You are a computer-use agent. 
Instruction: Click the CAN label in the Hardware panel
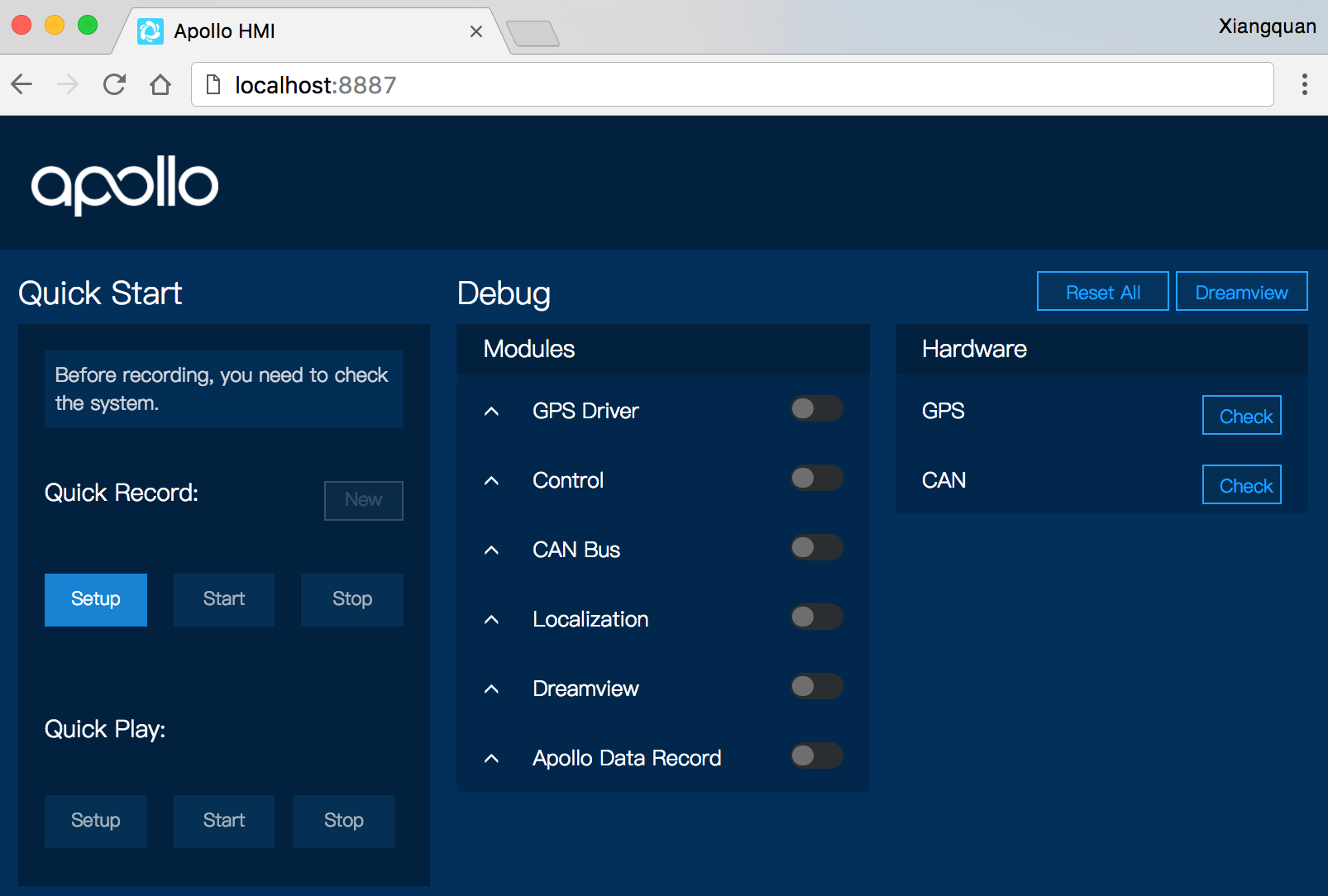pyautogui.click(x=943, y=480)
